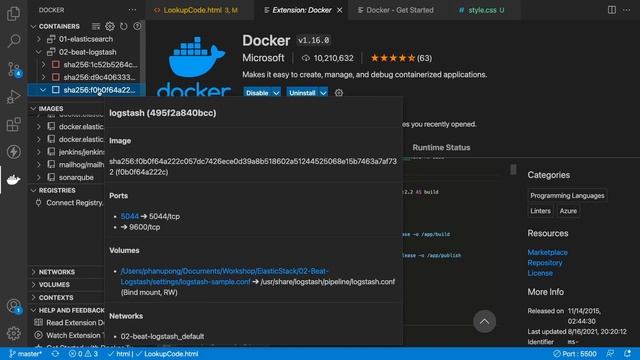Screen dimensions: 640x360
Task: Click the split editor icon
Action: pos(611,10)
